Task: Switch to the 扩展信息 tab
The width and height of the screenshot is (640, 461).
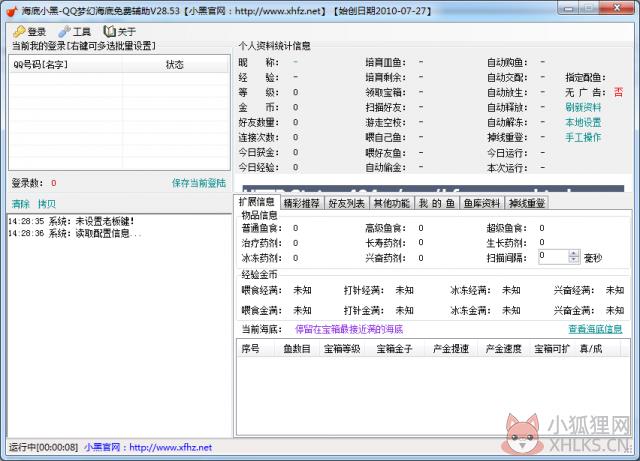Action: click(x=257, y=202)
